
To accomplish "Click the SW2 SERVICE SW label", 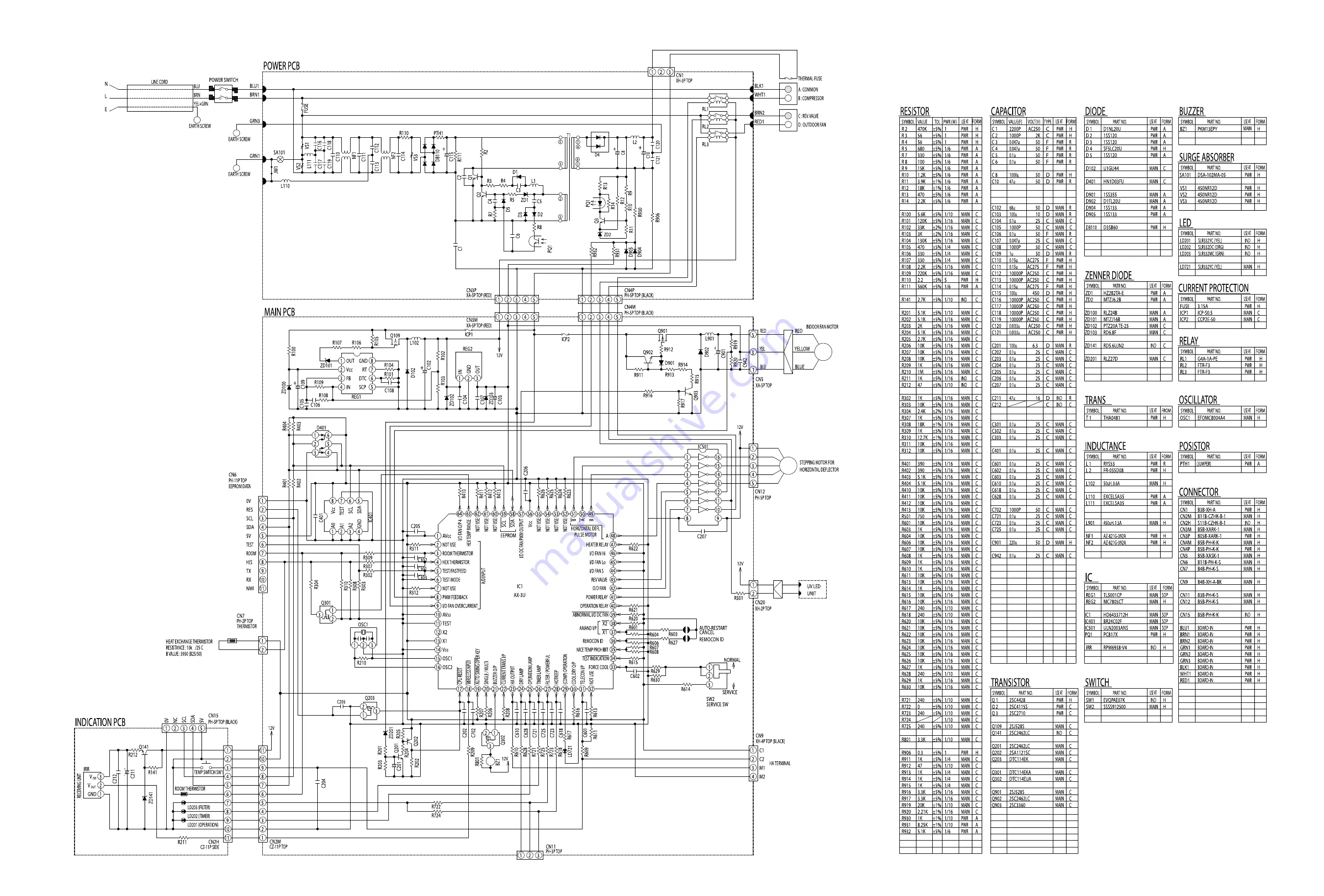I will tap(717, 702).
